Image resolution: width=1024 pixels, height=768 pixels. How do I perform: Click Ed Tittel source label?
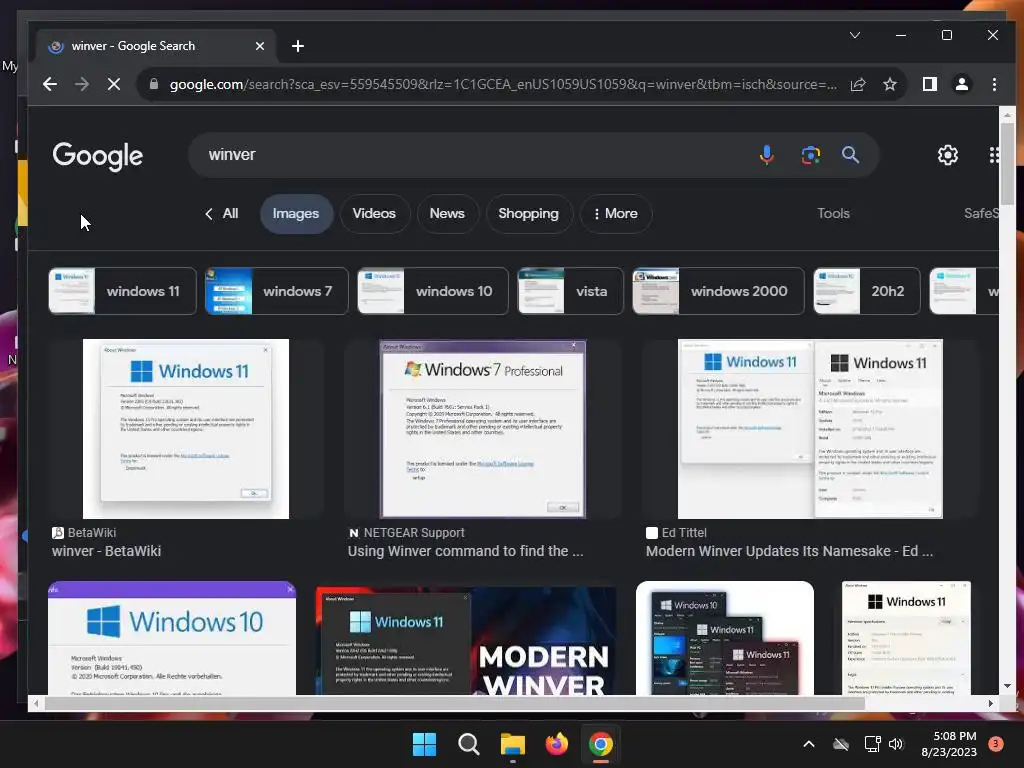(x=677, y=533)
